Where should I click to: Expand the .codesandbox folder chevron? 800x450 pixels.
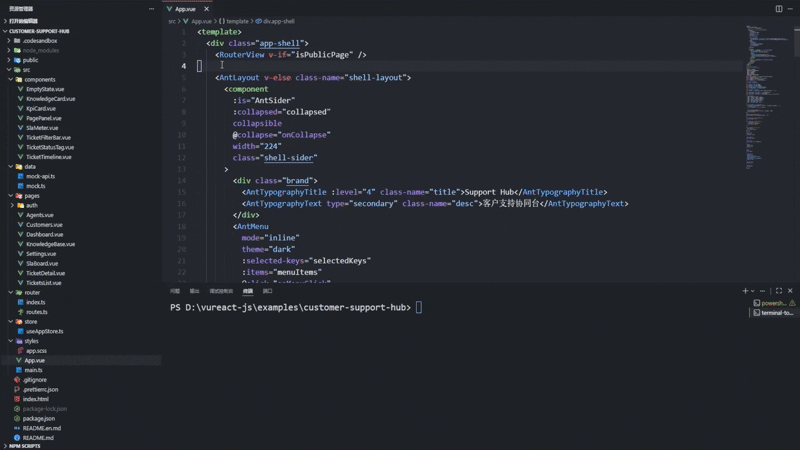coord(9,41)
